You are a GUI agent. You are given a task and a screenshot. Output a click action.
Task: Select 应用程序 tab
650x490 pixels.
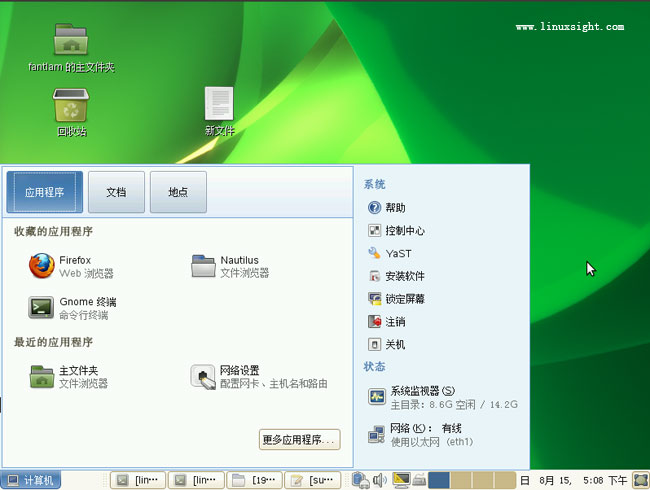[x=44, y=192]
